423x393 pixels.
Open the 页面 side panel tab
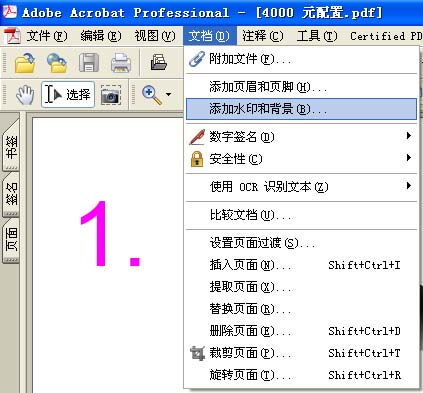pyautogui.click(x=11, y=239)
